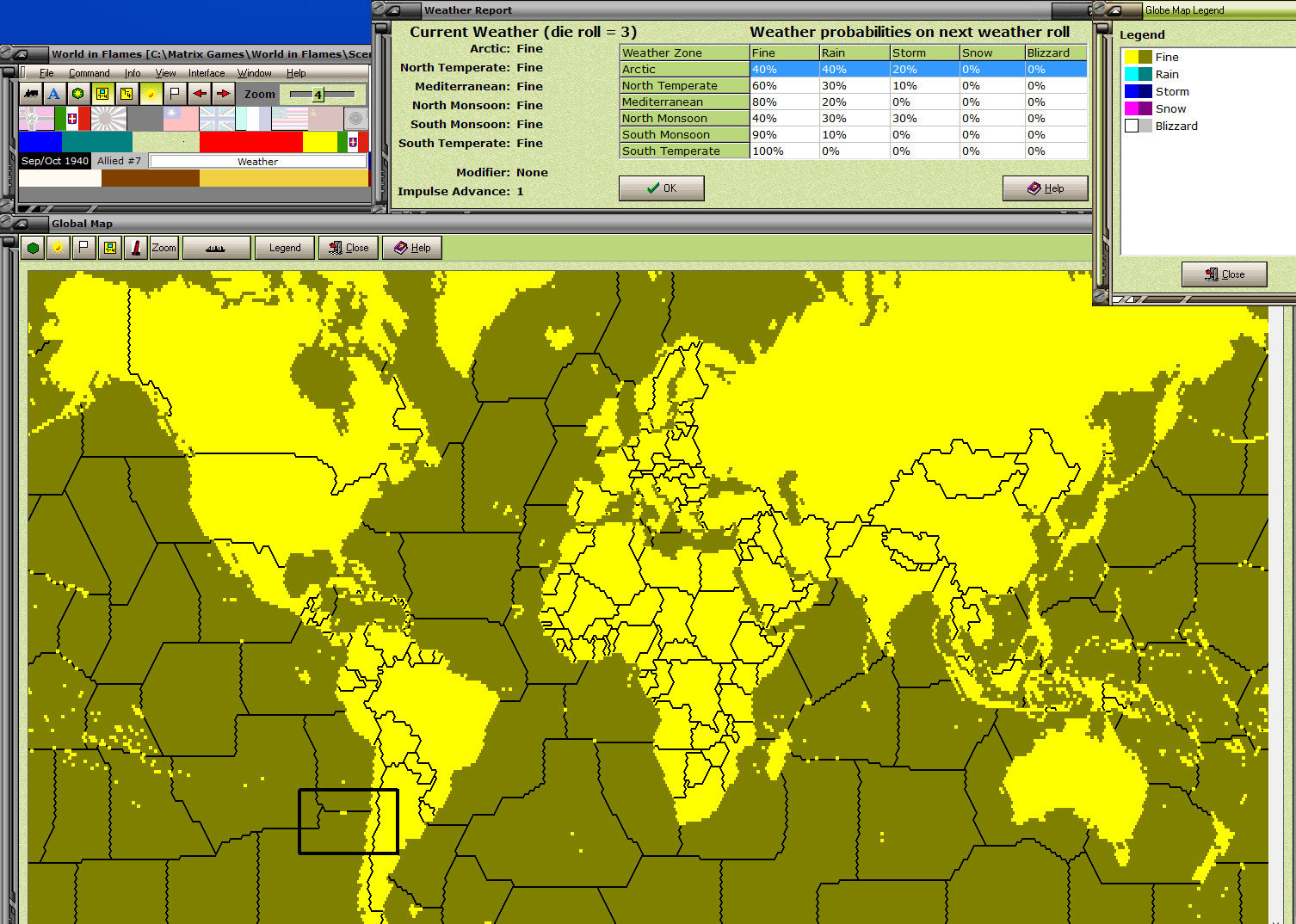The height and width of the screenshot is (924, 1296).
Task: Click the 'A' text label icon on toolbar
Action: (x=53, y=95)
